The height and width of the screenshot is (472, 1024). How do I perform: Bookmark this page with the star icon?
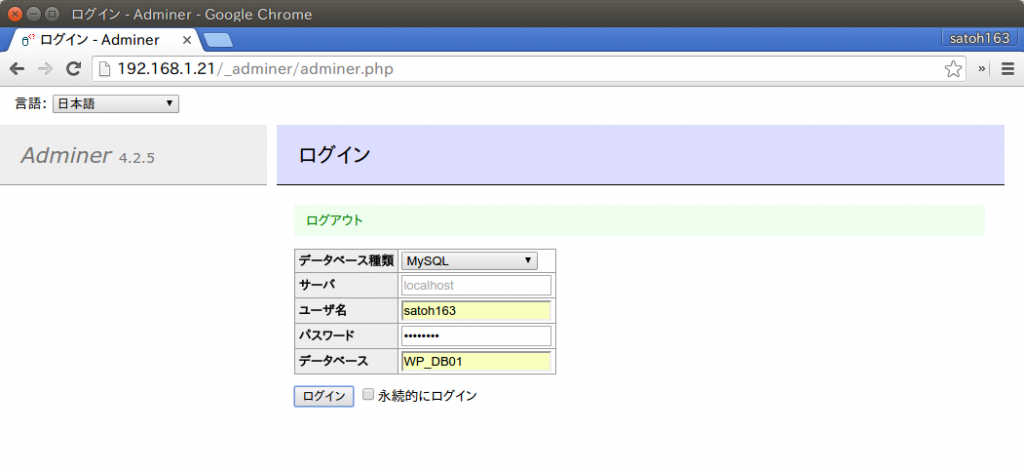pyautogui.click(x=953, y=69)
